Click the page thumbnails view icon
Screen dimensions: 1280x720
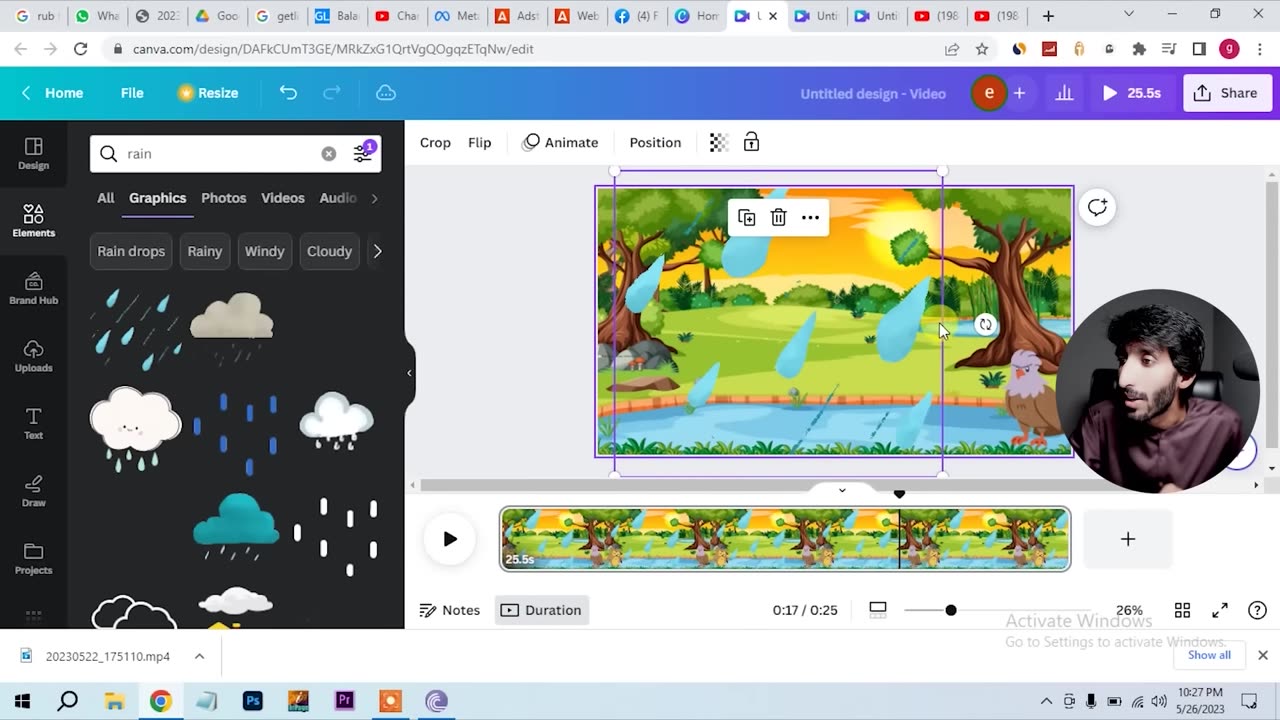point(878,609)
